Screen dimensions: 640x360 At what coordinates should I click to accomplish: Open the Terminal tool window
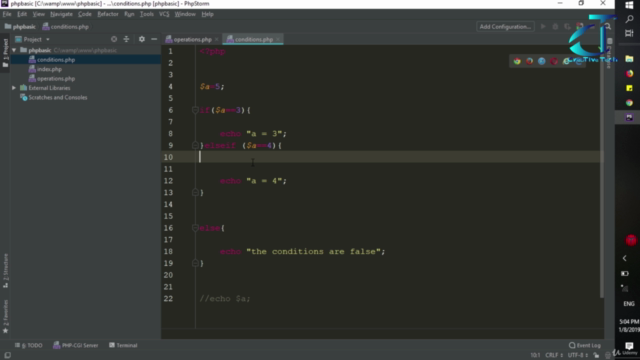click(x=123, y=345)
